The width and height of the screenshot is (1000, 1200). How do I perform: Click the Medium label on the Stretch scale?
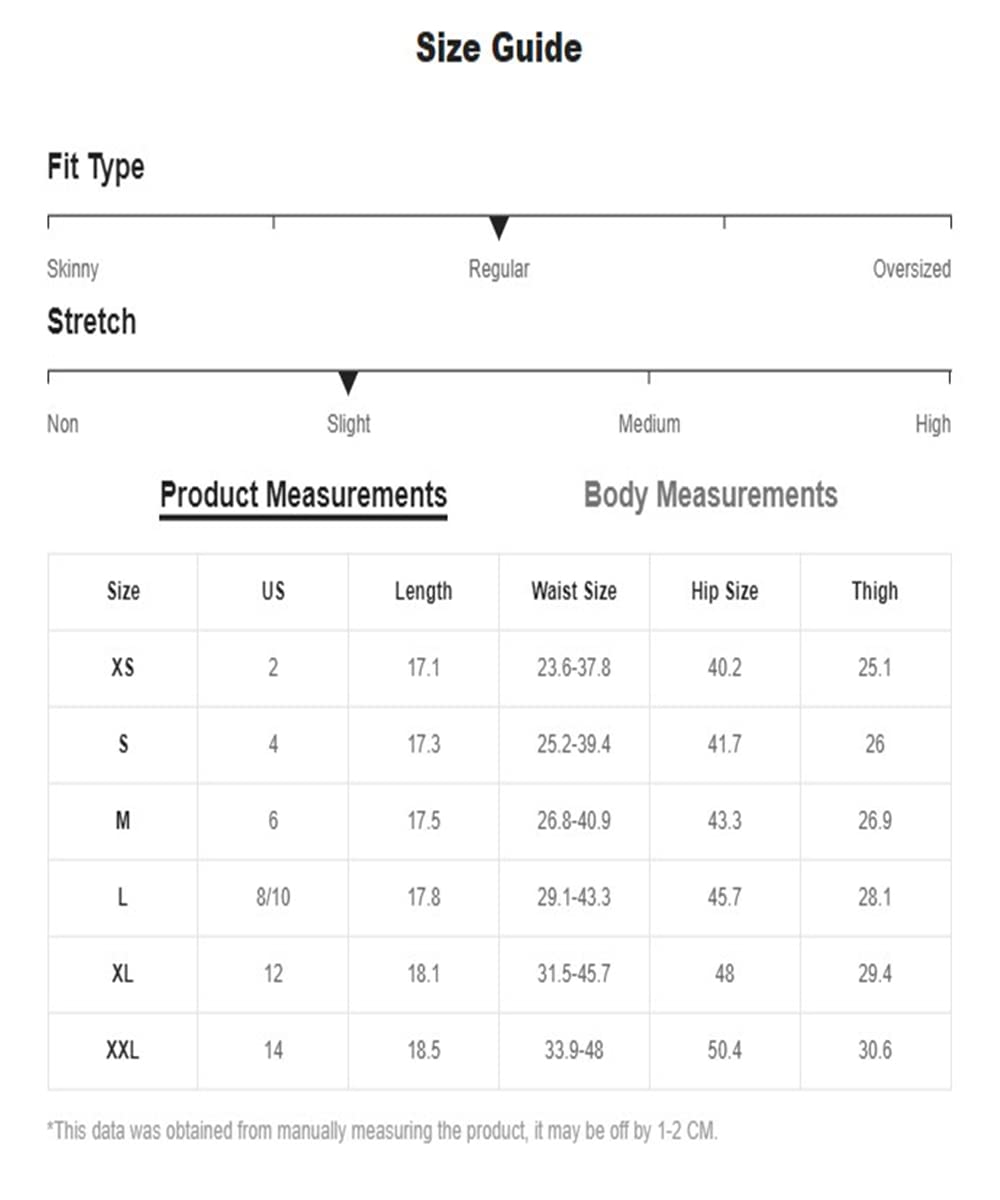coord(649,424)
